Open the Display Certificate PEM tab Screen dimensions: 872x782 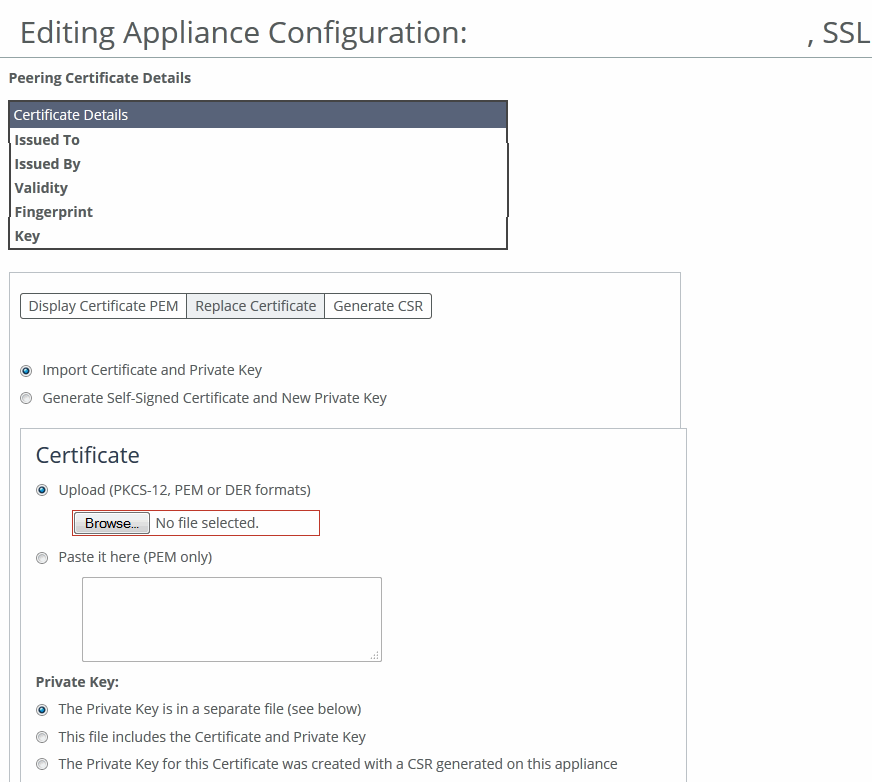tap(103, 306)
